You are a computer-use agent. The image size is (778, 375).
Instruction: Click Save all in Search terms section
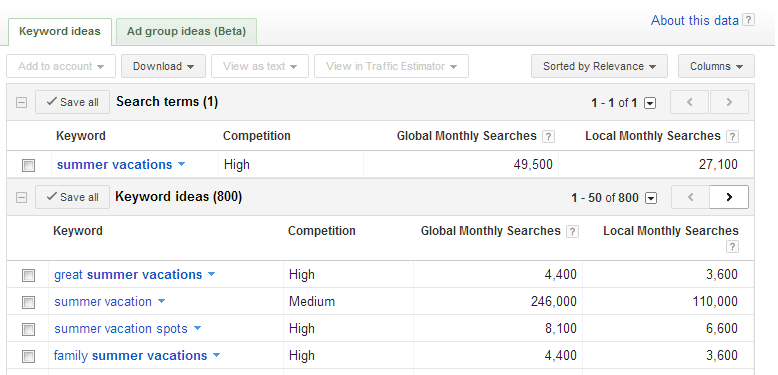click(72, 102)
